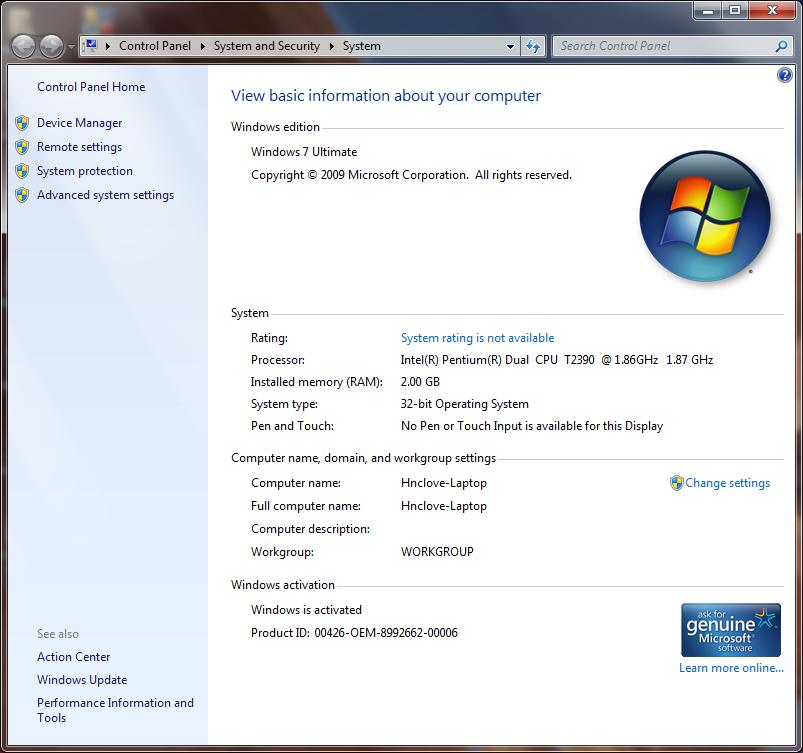The image size is (803, 753).
Task: Click the 'Windows 7 Ultimate' edition text
Action: pos(304,152)
